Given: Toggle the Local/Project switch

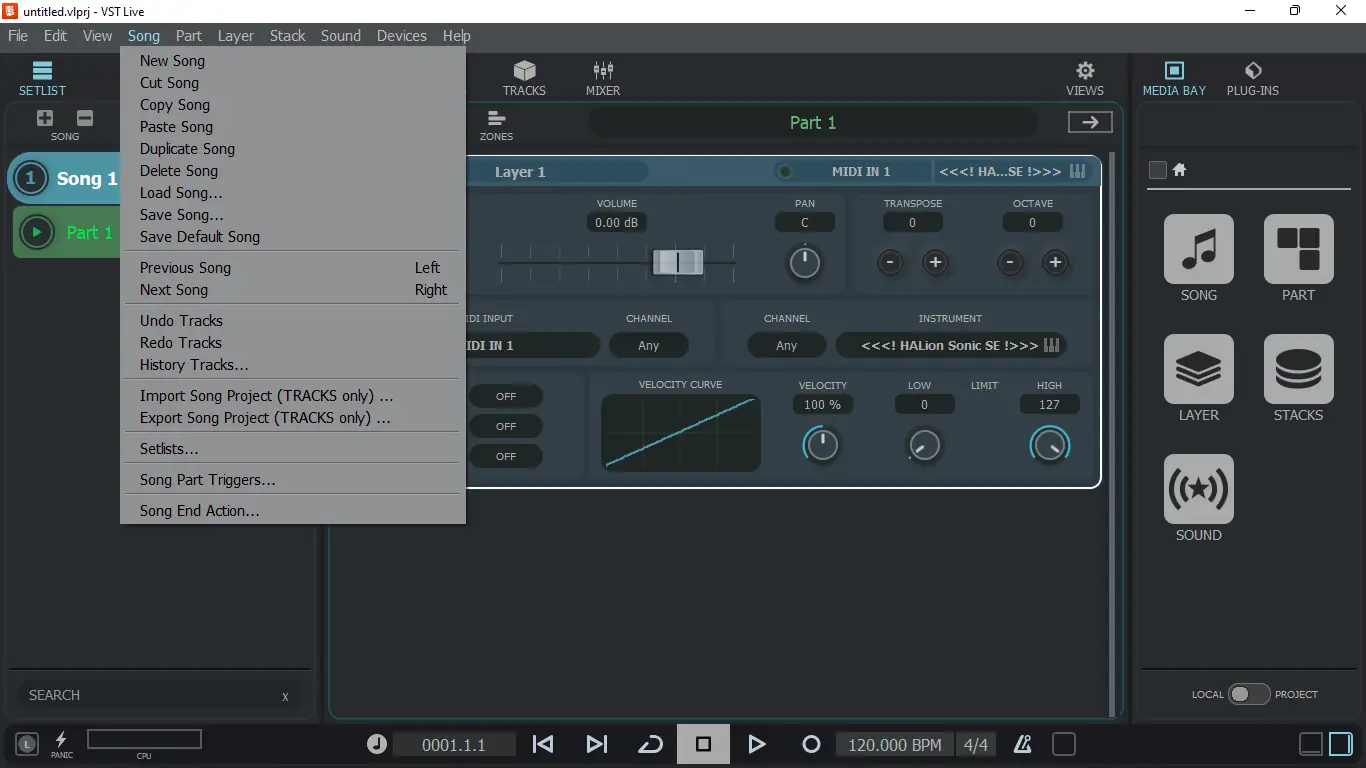Looking at the screenshot, I should (1248, 694).
